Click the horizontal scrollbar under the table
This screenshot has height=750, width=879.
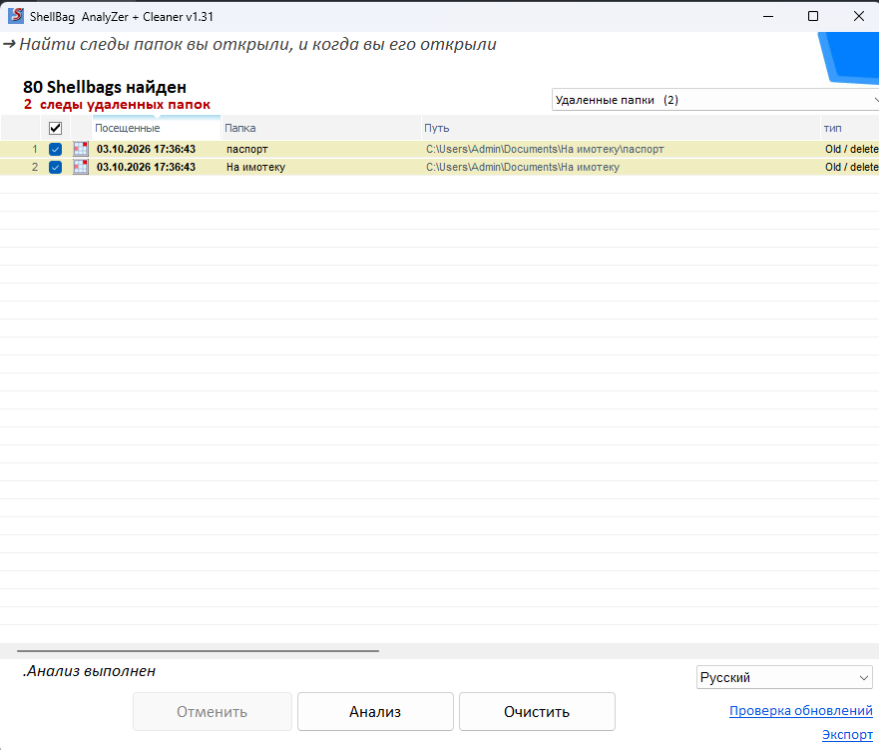click(198, 651)
